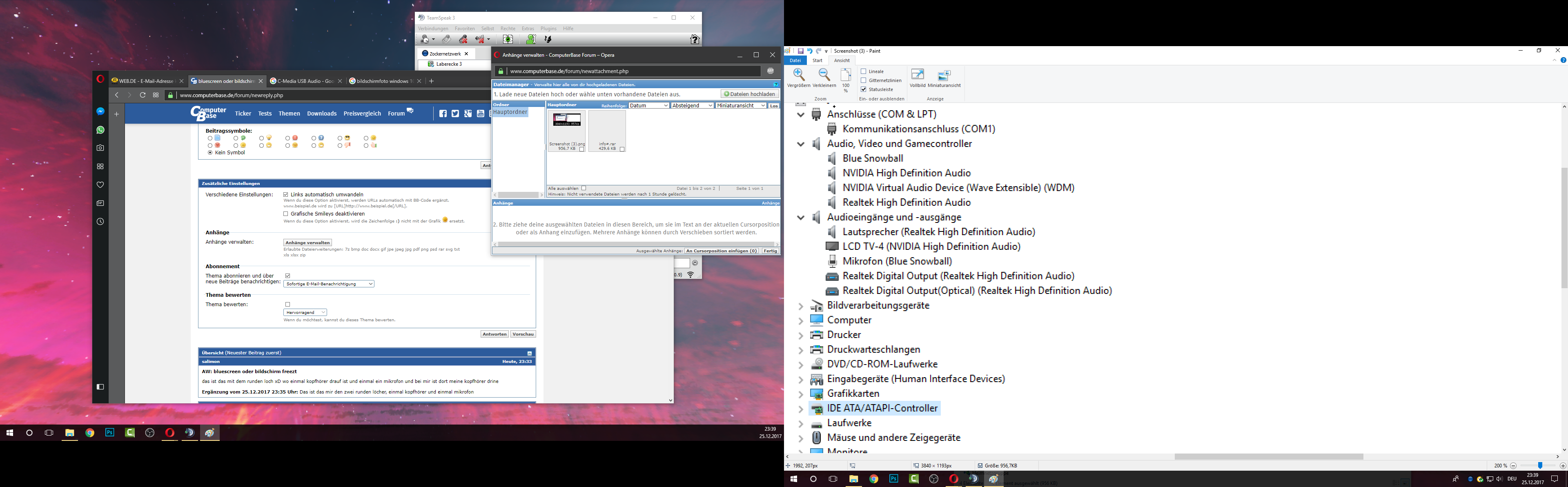Screen dimensions: 1568x487
Task: Click the reload page icon in Opera
Action: pyautogui.click(x=143, y=95)
